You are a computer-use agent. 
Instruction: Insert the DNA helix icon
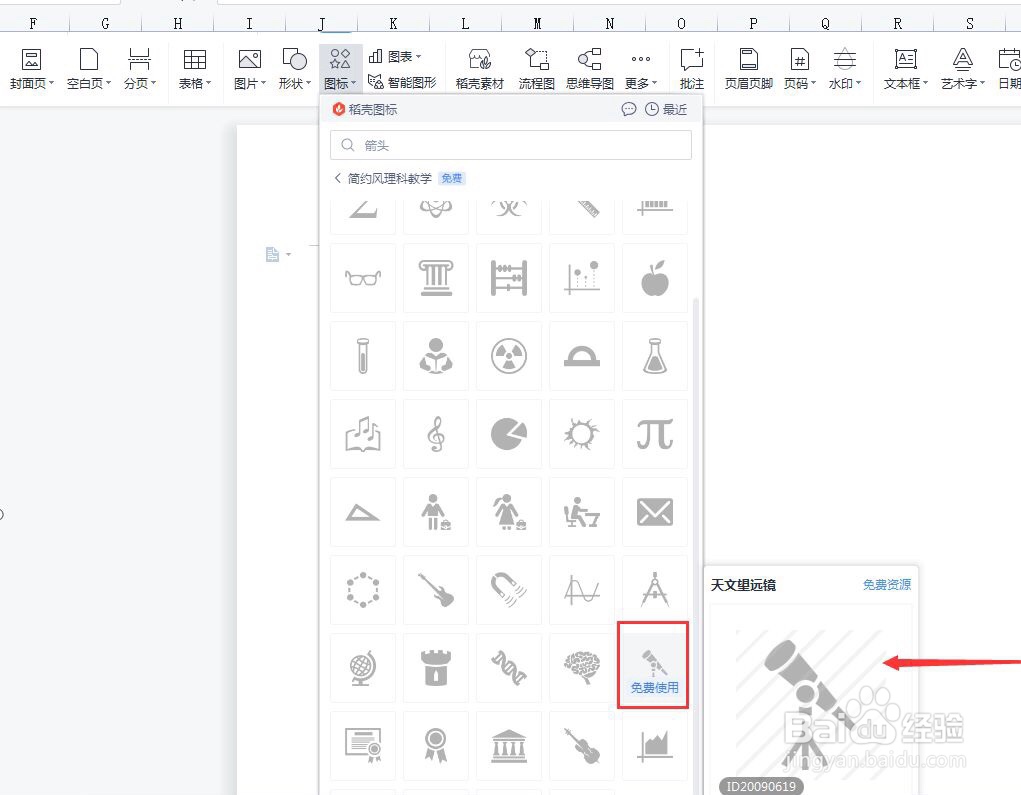tap(509, 669)
